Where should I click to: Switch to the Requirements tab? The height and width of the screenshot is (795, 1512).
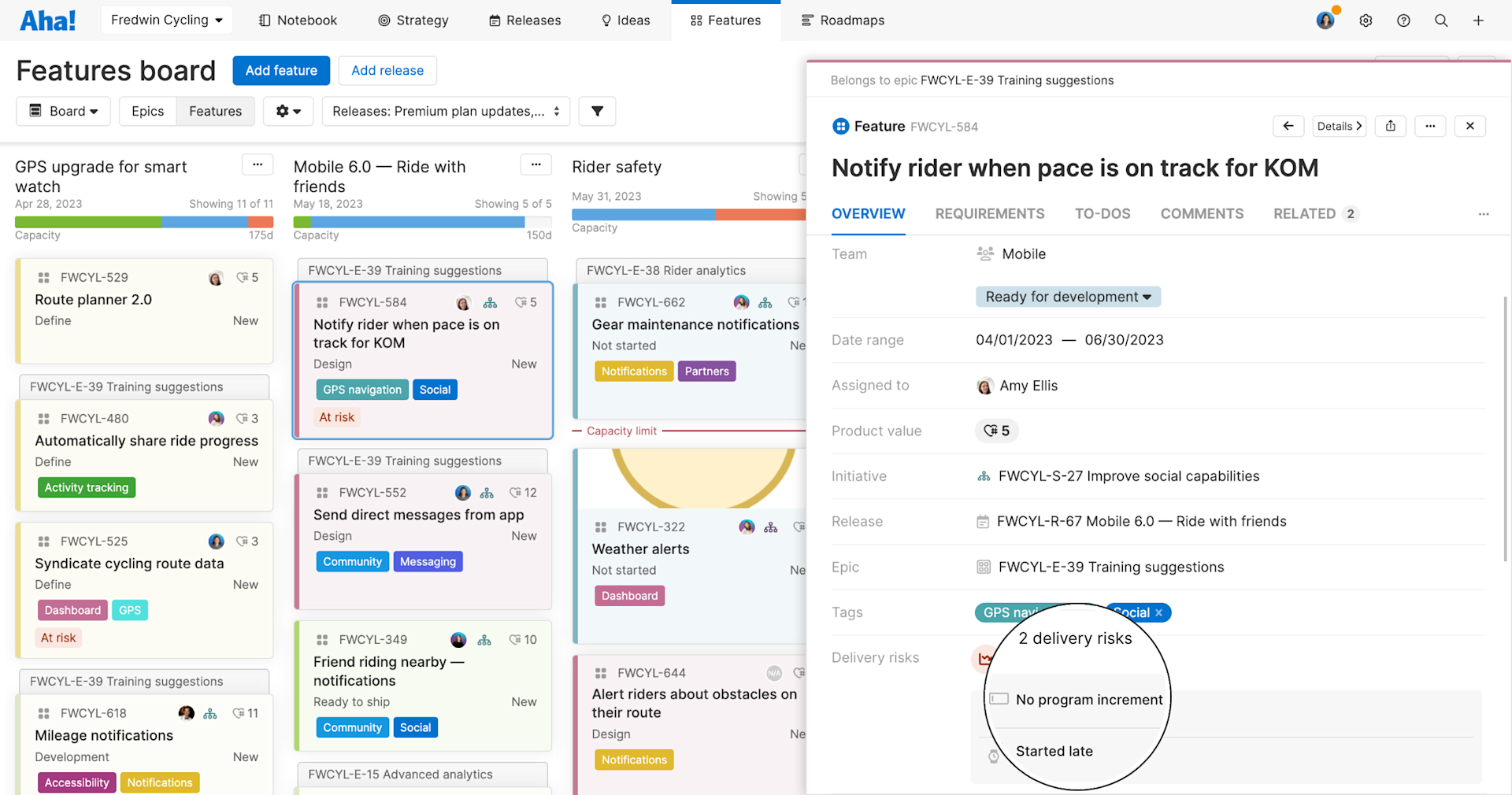990,214
